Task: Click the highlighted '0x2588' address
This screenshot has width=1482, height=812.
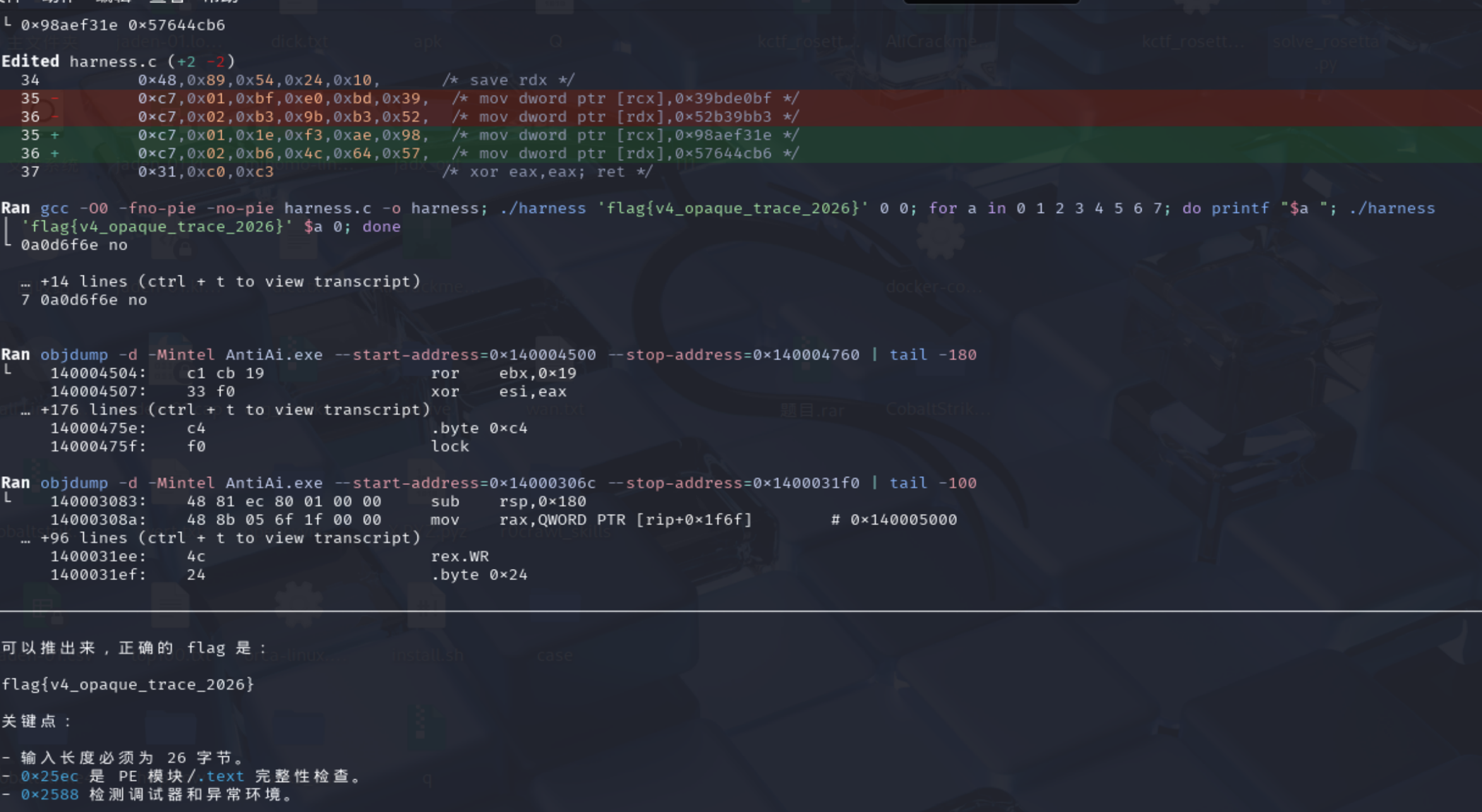Action: pyautogui.click(x=50, y=794)
